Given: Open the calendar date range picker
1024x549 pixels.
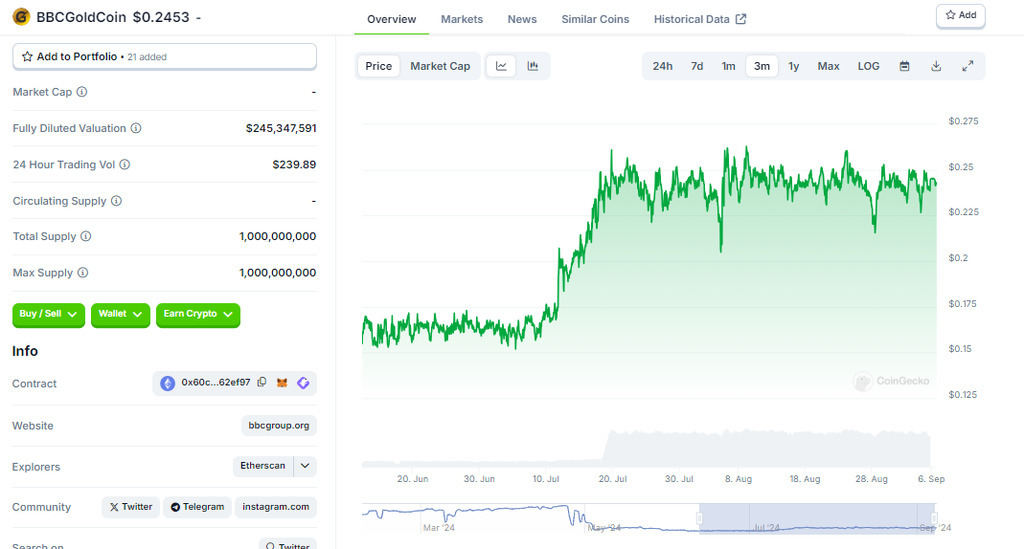Looking at the screenshot, I should coord(904,66).
